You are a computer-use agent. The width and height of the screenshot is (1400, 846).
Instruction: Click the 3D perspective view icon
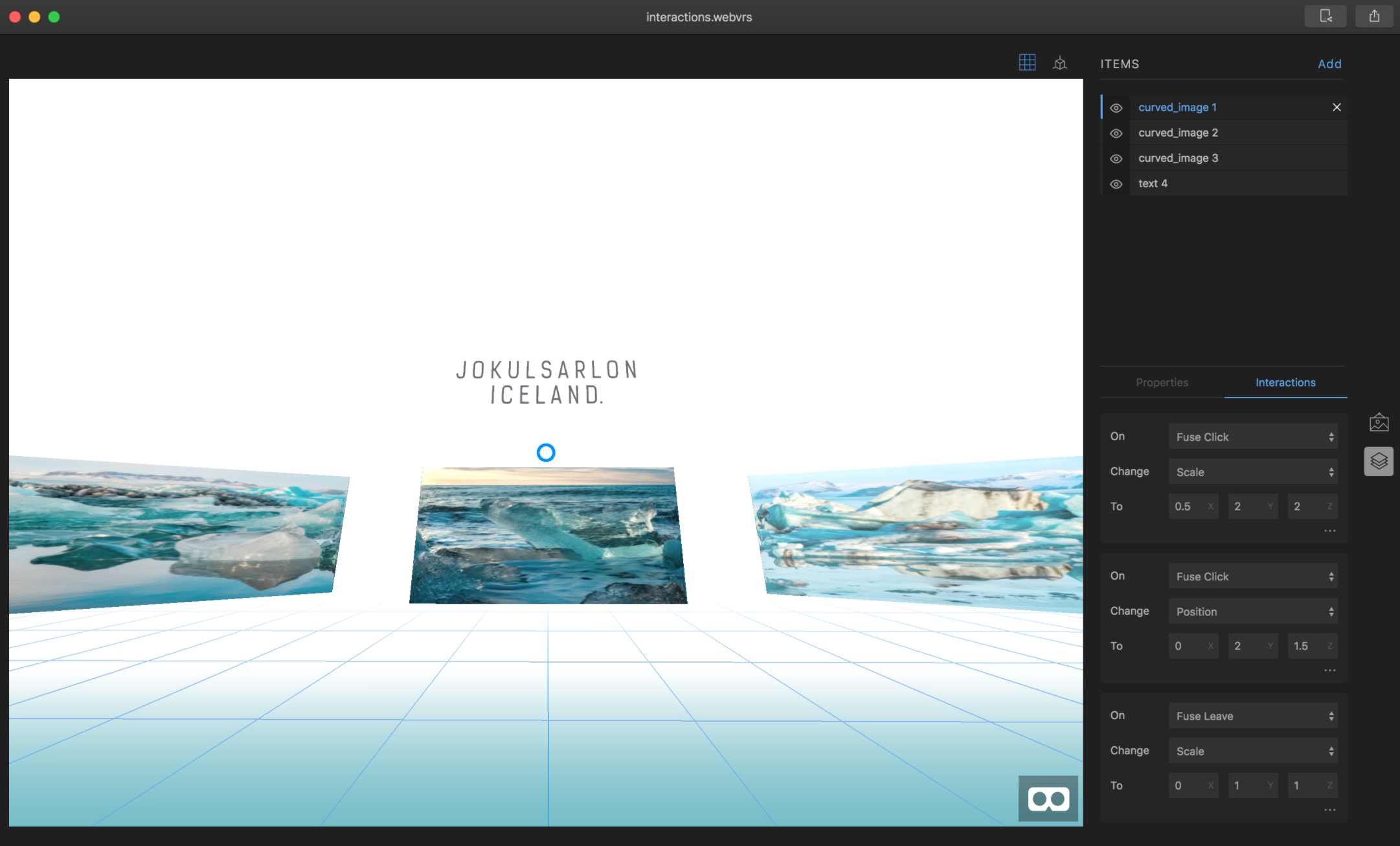[x=1060, y=63]
